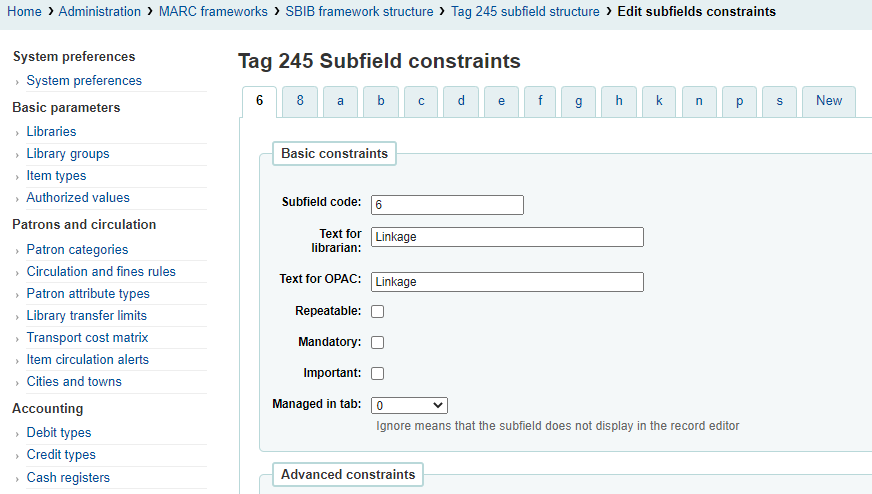The width and height of the screenshot is (872, 494).
Task: Select subfield tab s
Action: click(x=779, y=101)
